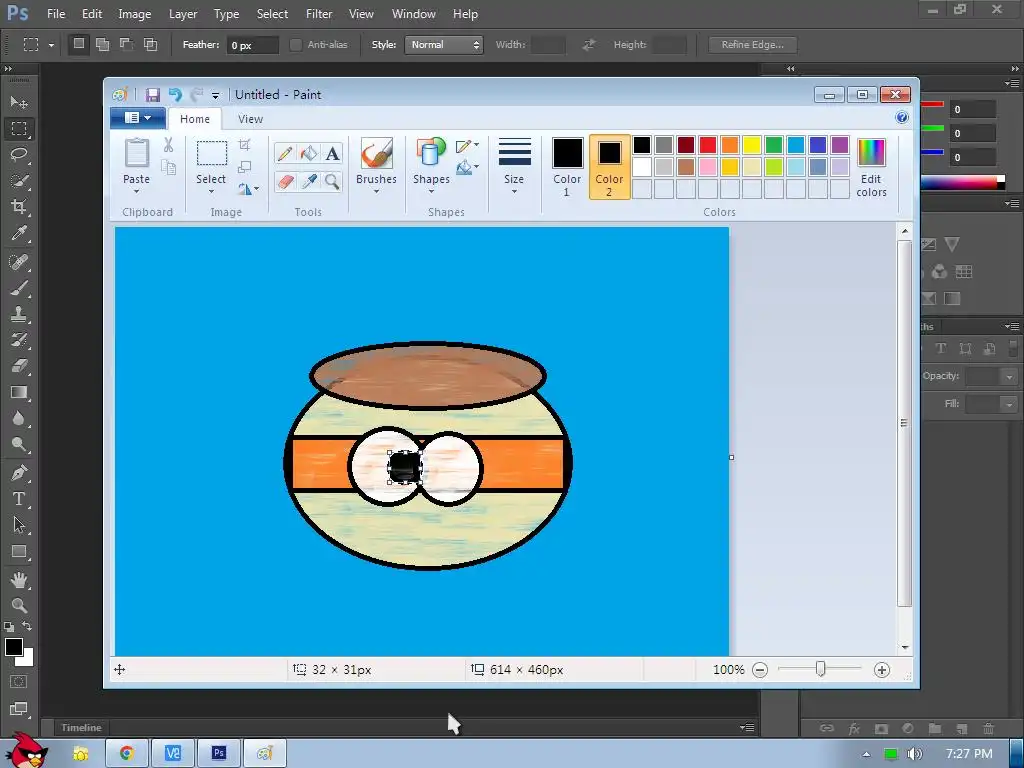The height and width of the screenshot is (768, 1024).
Task: Open the Style dropdown set to Normal
Action: (444, 44)
